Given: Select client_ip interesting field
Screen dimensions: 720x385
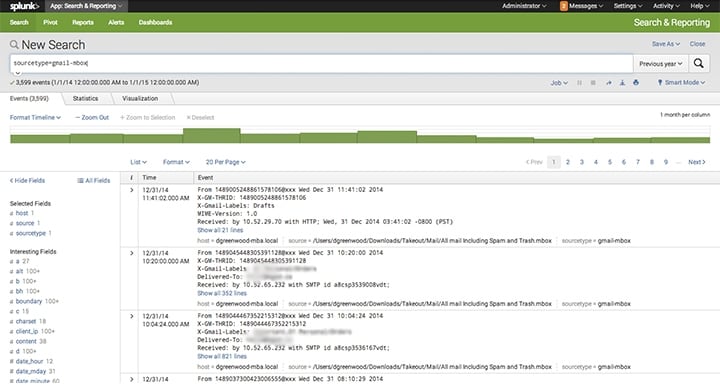Looking at the screenshot, I should pos(27,331).
